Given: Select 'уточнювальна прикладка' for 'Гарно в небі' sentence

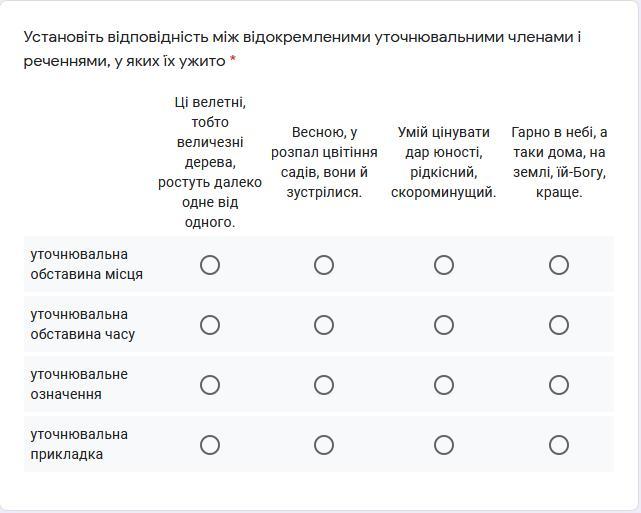Looking at the screenshot, I should tap(558, 445).
